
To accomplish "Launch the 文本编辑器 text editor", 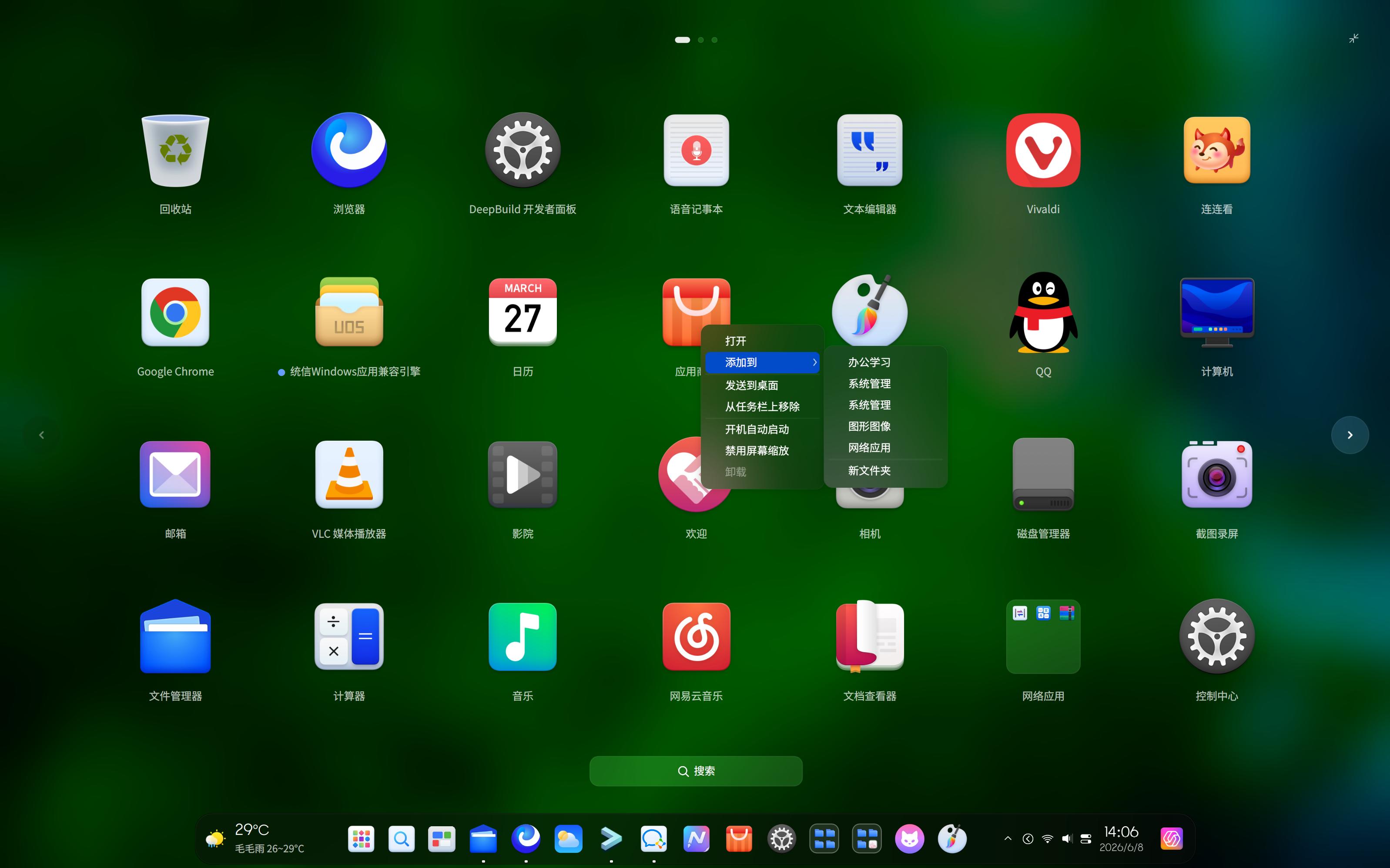I will [x=870, y=151].
